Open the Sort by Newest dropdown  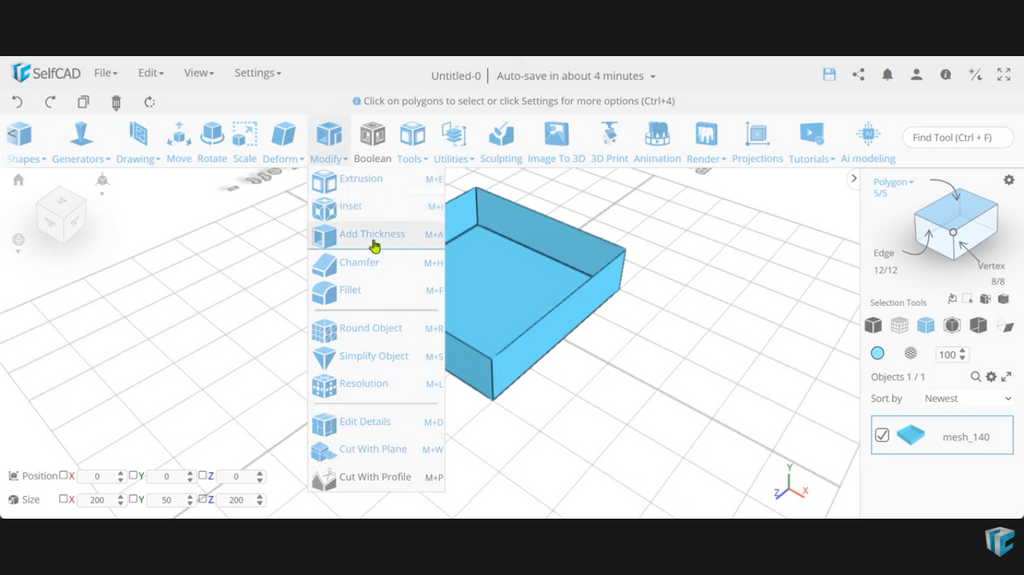click(967, 398)
